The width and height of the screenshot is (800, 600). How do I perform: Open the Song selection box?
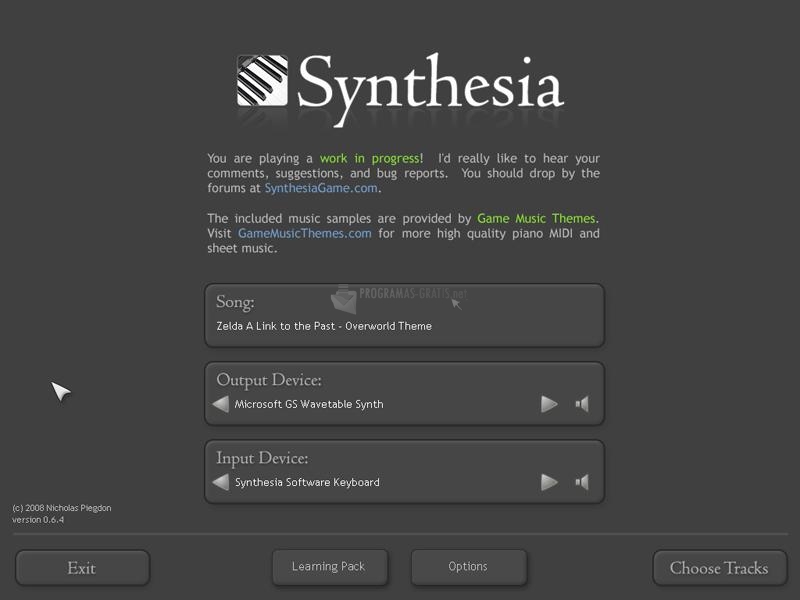[x=405, y=316]
